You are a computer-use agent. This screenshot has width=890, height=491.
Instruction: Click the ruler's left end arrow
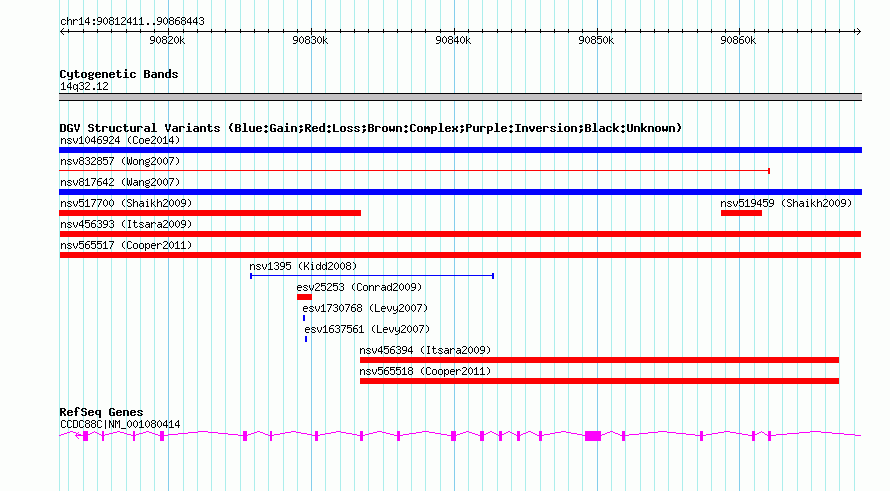[63, 31]
